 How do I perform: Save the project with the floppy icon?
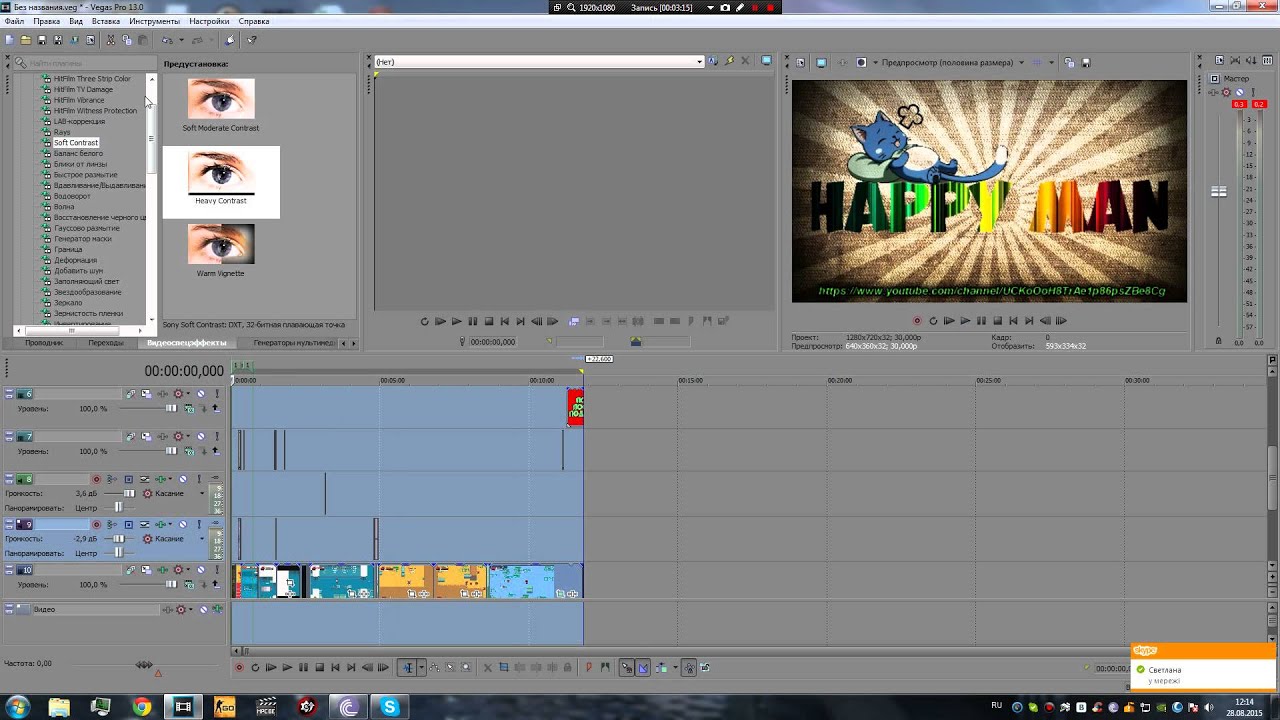pos(42,40)
